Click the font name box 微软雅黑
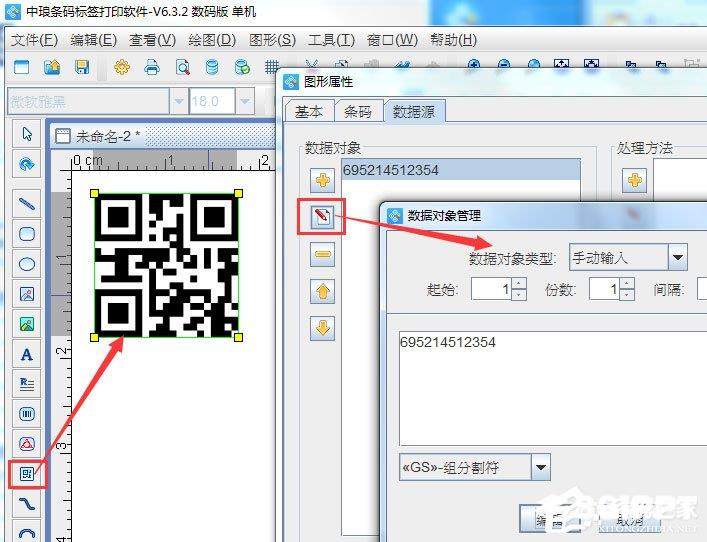Viewport: 707px width, 542px height. [88, 101]
